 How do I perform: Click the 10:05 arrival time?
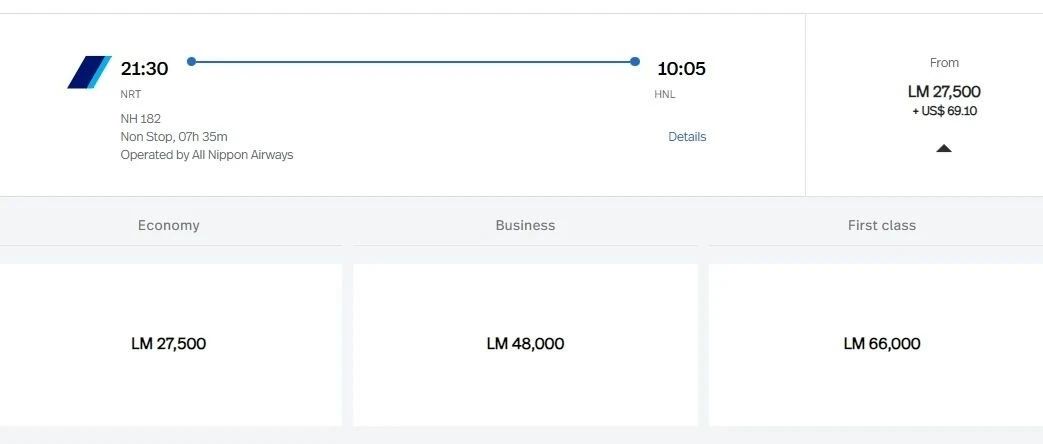[x=681, y=69]
